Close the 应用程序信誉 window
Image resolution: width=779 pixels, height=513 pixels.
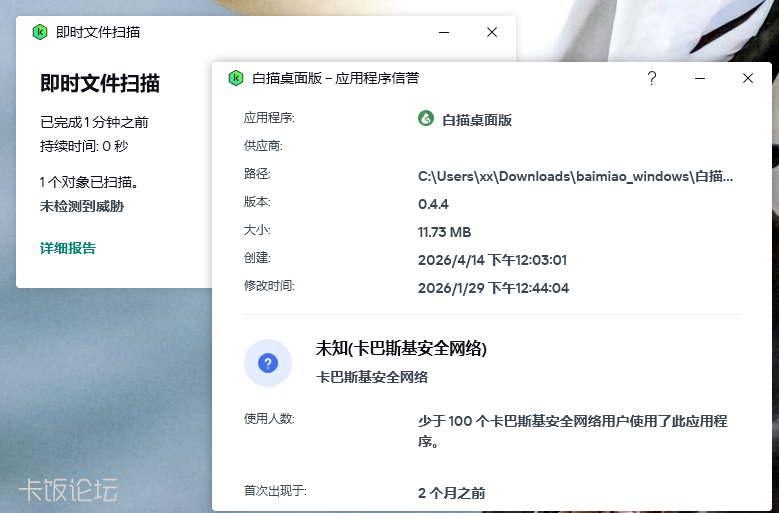point(748,78)
